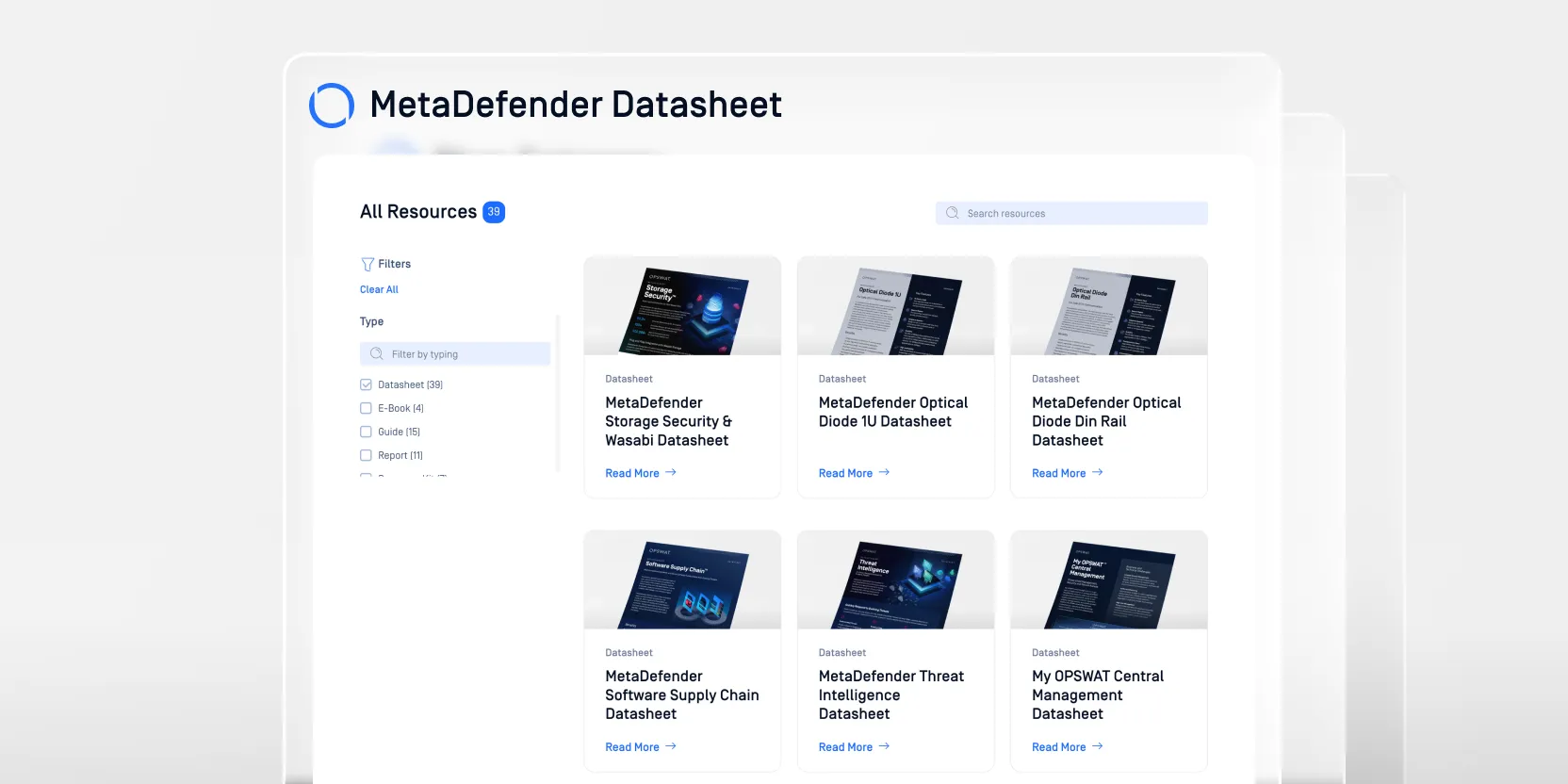This screenshot has height=784, width=1568.
Task: Click the Filters funnel icon
Action: [x=367, y=265]
